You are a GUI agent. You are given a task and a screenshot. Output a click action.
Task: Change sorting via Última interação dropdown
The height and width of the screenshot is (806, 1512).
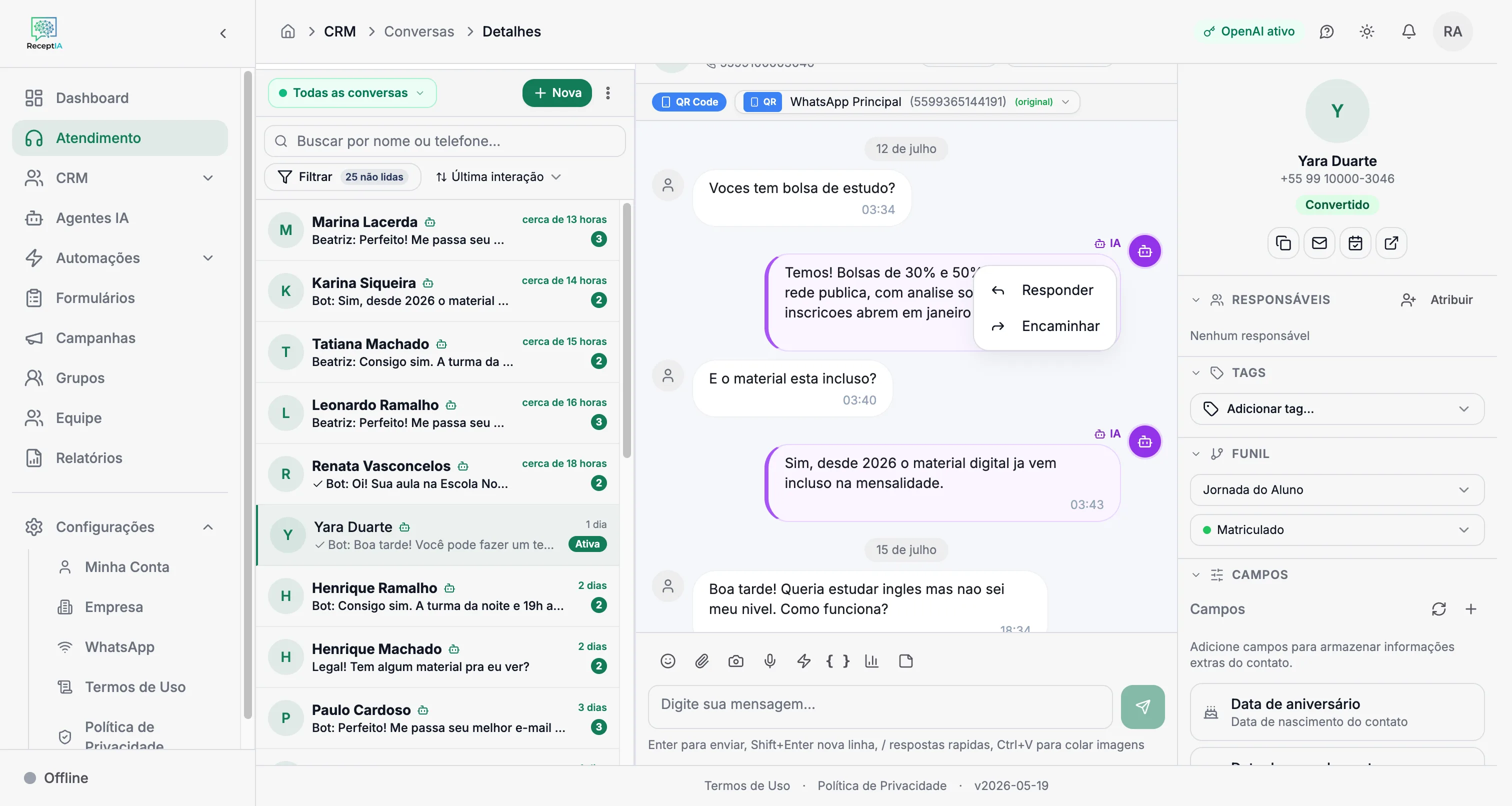497,176
